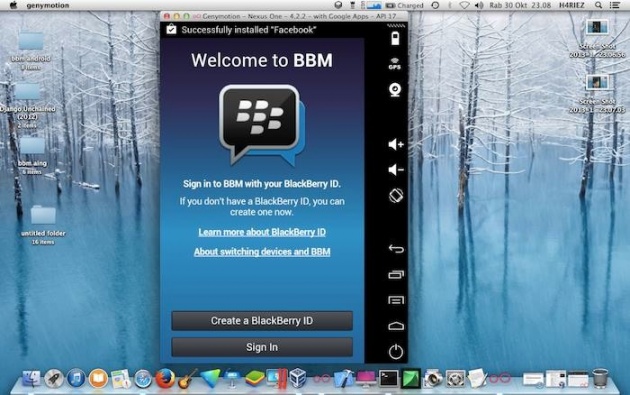630x395 pixels.
Task: Rotate the emulated device screen
Action: coord(396,196)
